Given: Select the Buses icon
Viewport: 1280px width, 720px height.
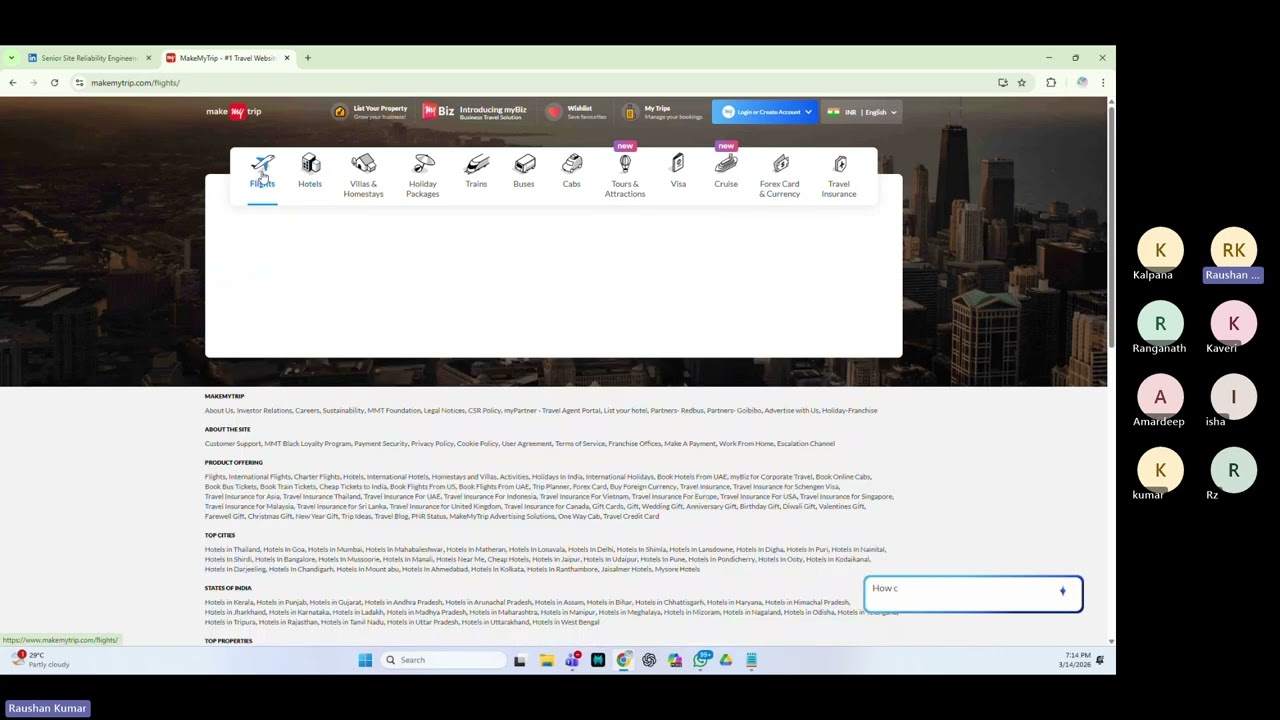Looking at the screenshot, I should point(524,164).
